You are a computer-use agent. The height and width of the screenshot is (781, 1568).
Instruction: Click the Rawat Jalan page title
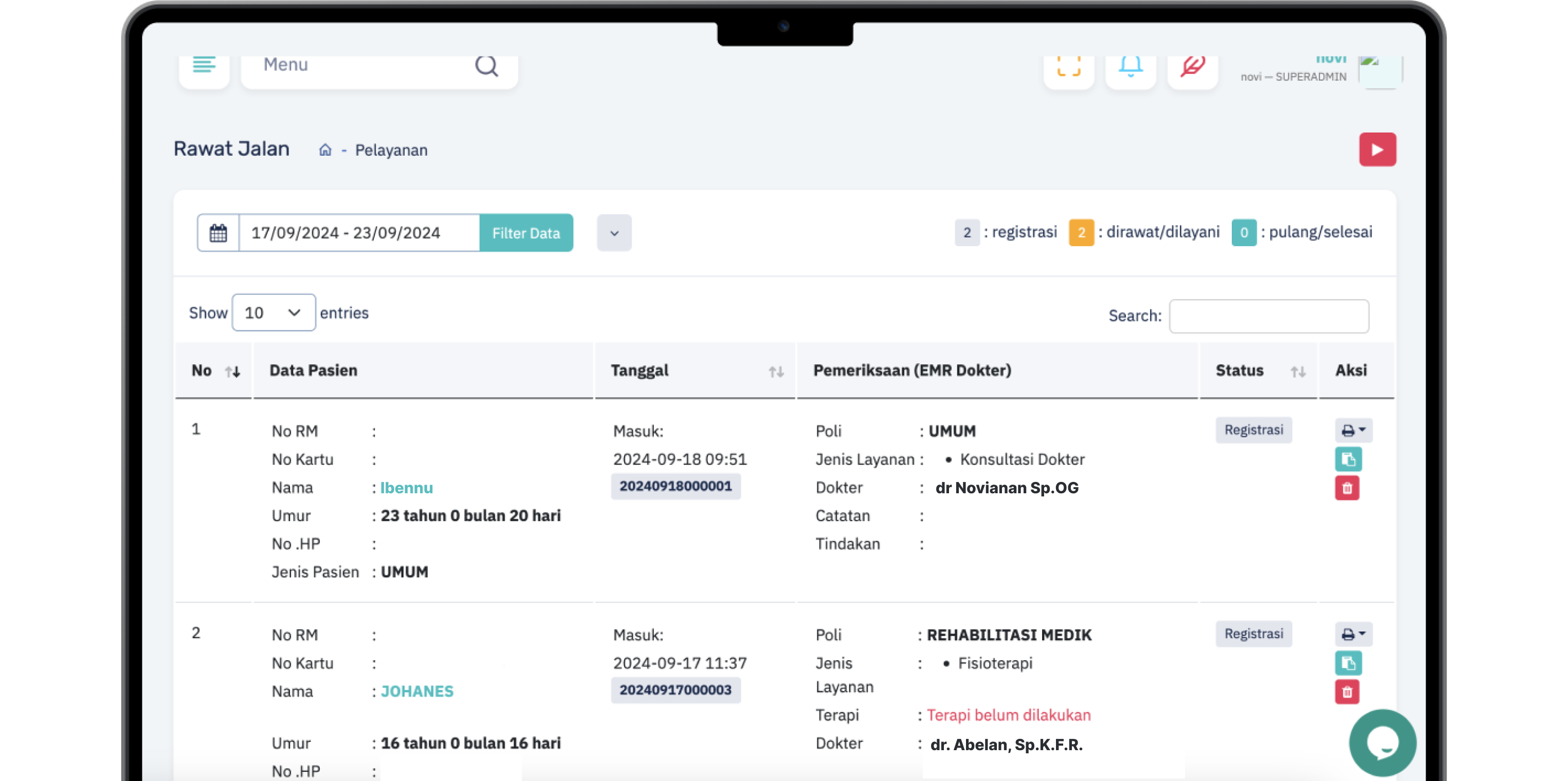click(231, 149)
